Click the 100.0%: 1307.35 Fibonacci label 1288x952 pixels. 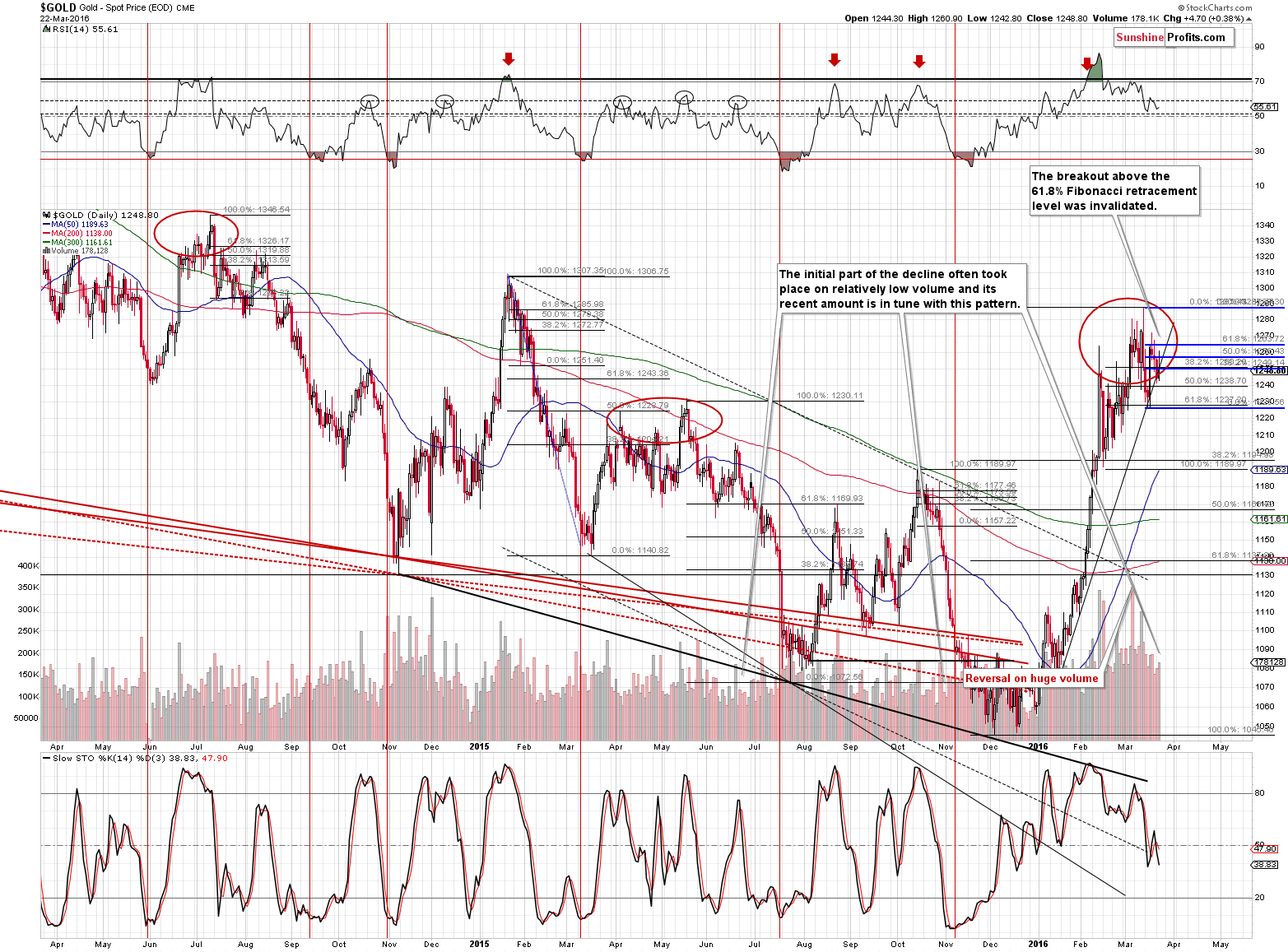[571, 271]
